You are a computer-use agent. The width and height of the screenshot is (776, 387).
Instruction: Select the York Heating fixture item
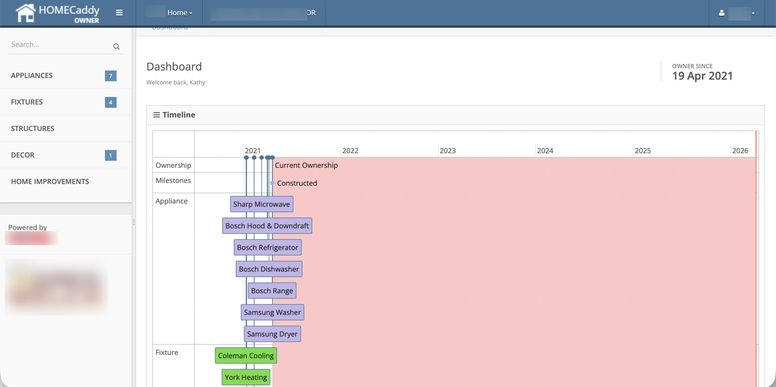click(x=246, y=378)
